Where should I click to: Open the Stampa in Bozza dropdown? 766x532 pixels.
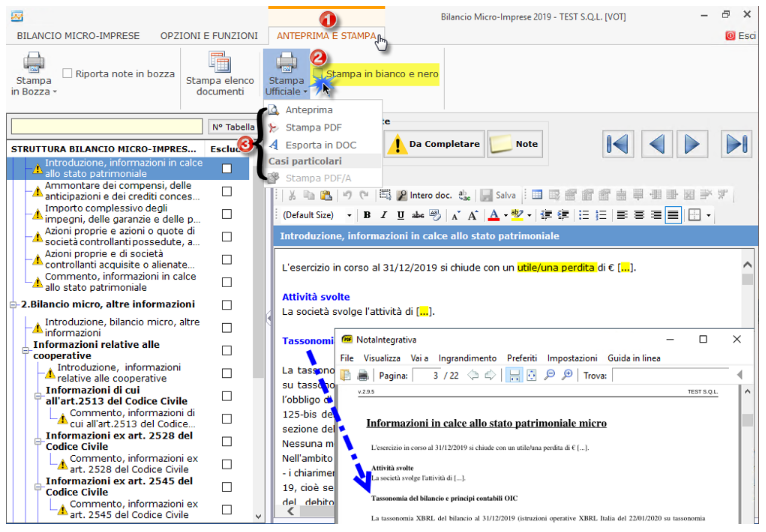(33, 75)
